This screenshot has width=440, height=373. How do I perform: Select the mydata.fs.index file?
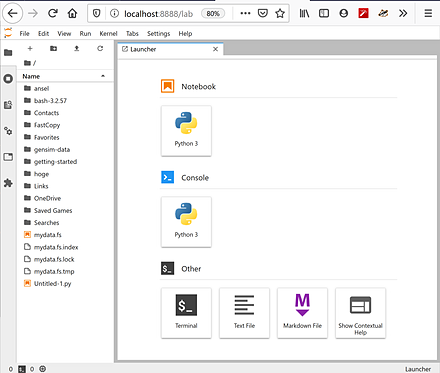click(65, 247)
